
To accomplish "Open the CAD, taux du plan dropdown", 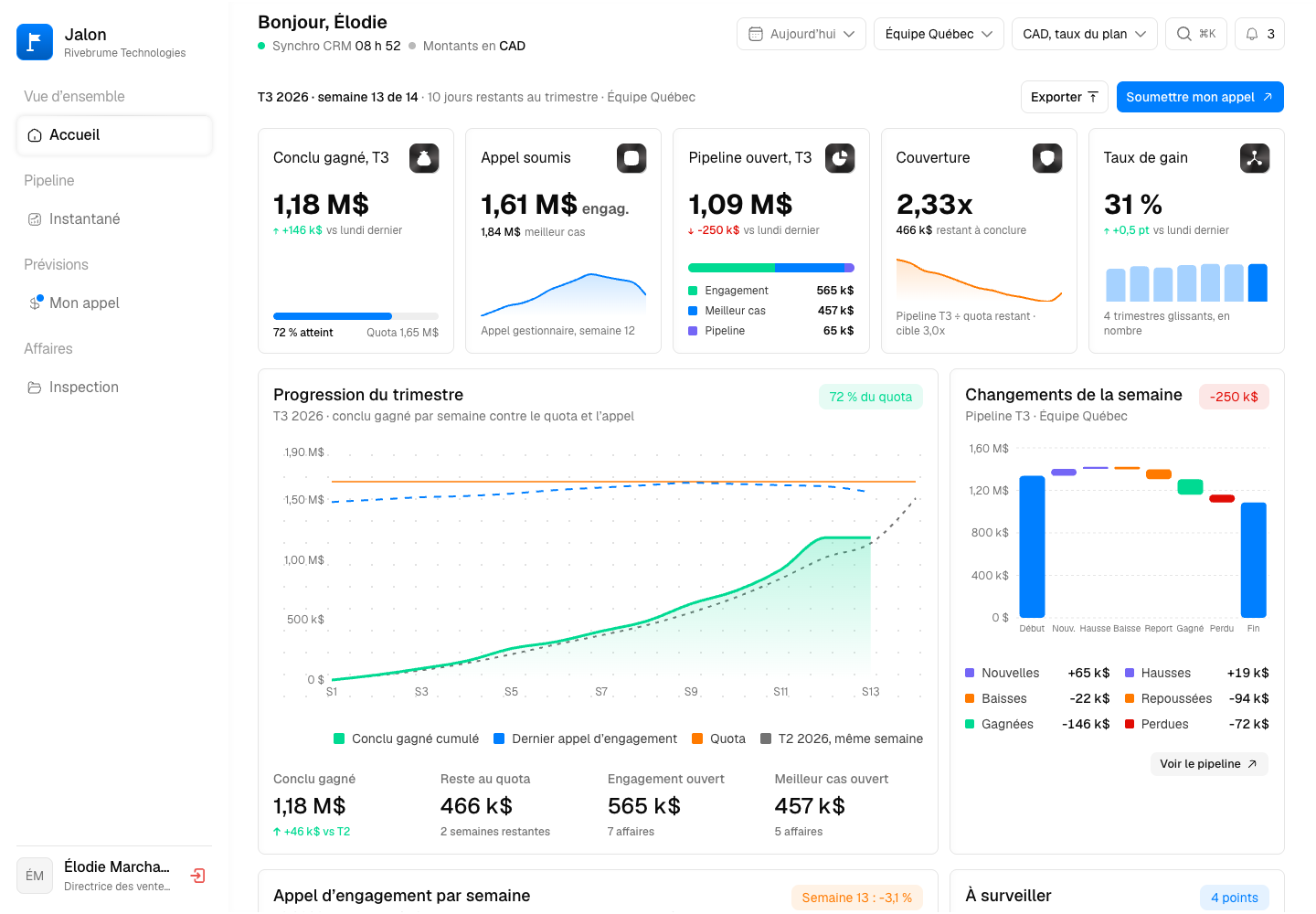I will pos(1085,34).
